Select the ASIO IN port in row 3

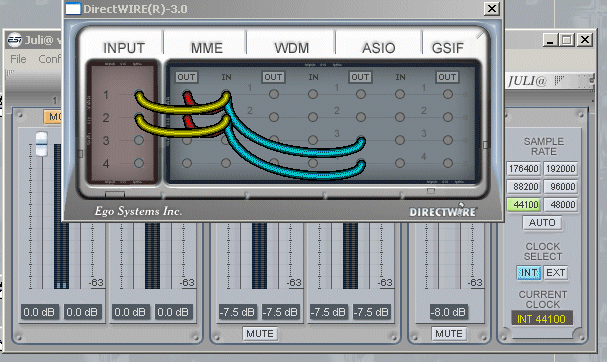[400, 140]
